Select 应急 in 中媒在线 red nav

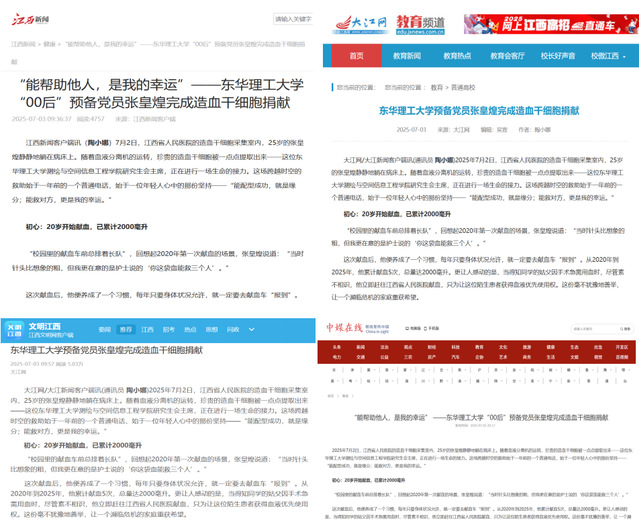(598, 347)
